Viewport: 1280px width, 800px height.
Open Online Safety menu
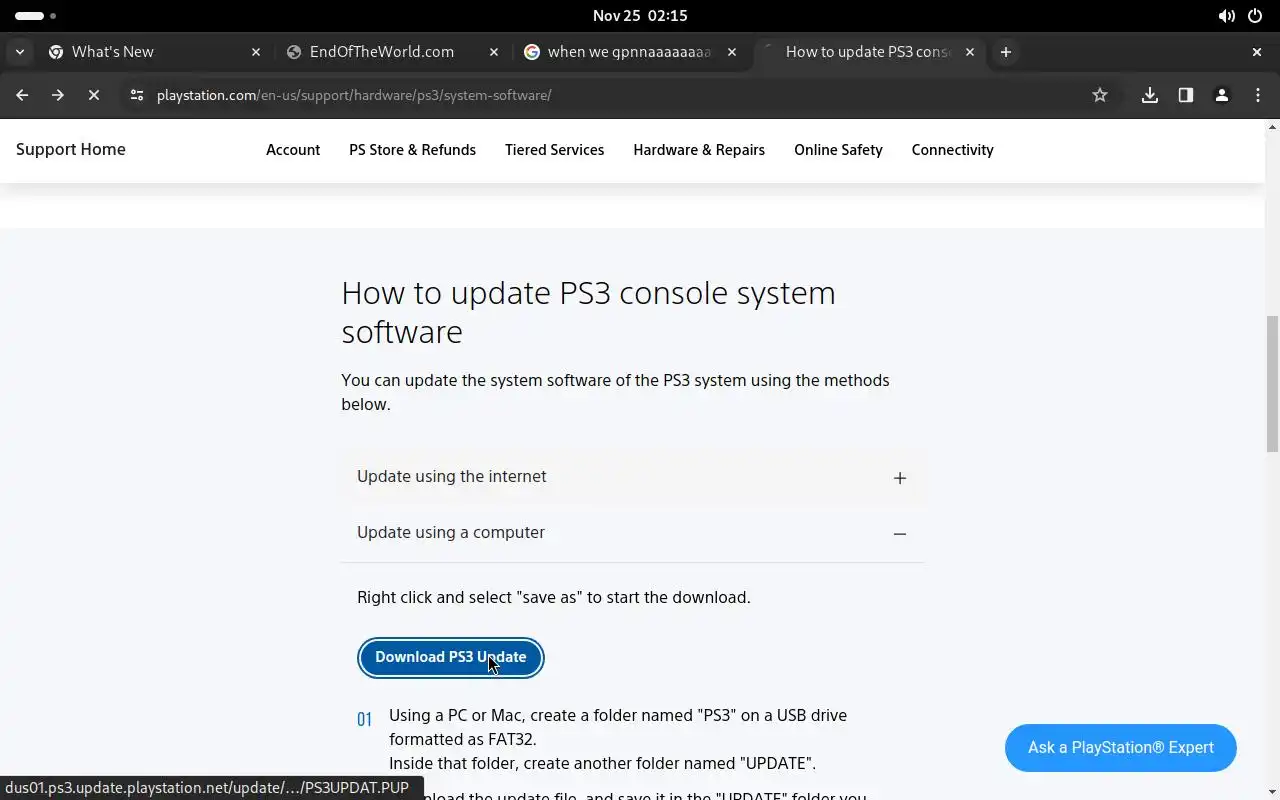coord(838,150)
